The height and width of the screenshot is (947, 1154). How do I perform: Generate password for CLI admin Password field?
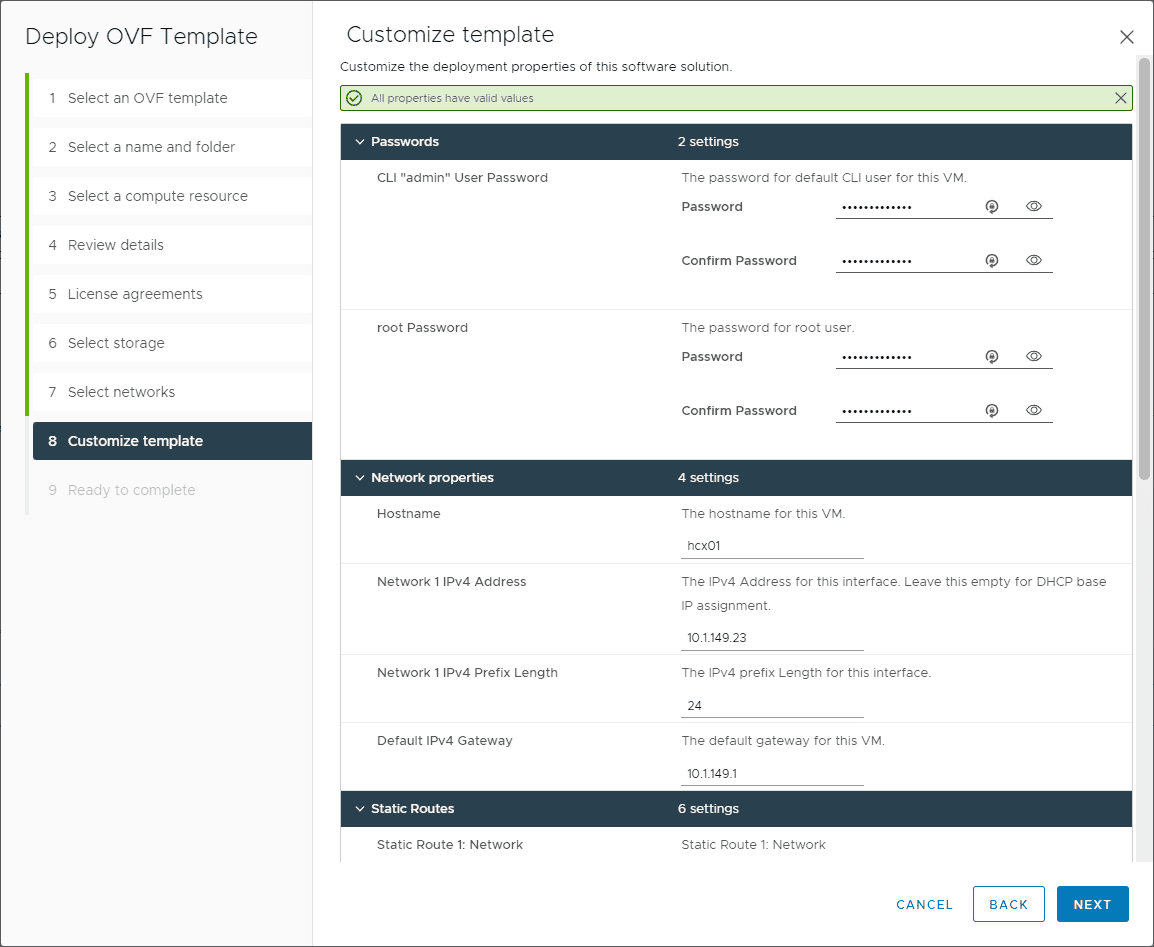coord(991,207)
